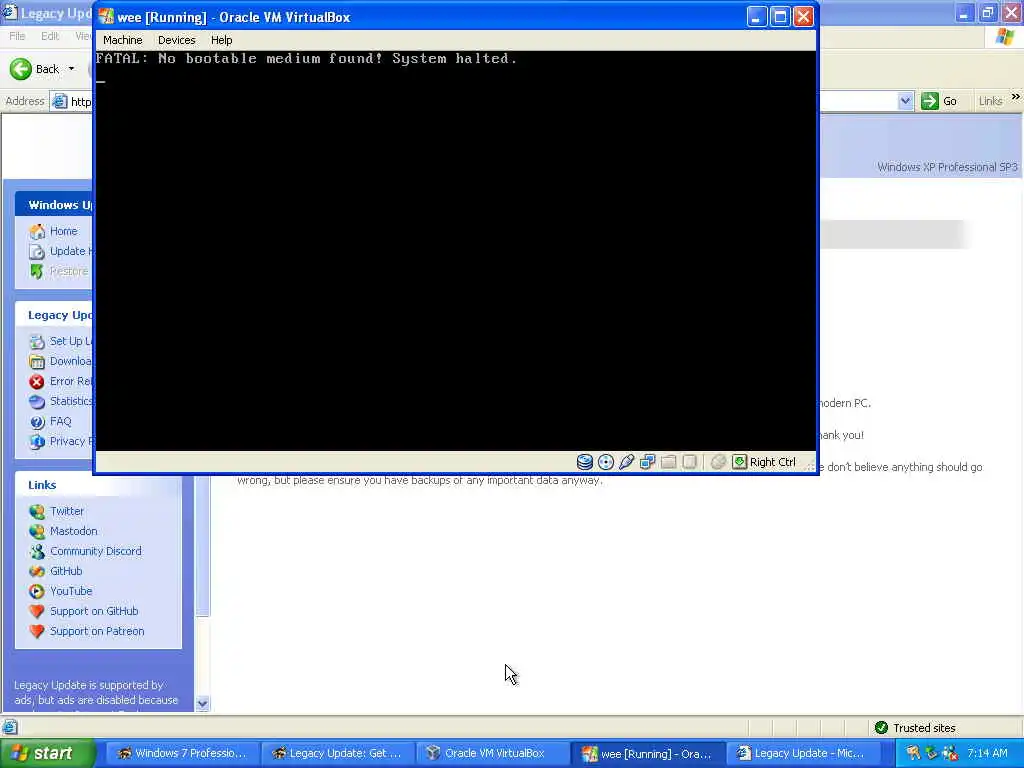Screen dimensions: 1024x768
Task: Click the Go button in Internet Explorer
Action: coord(939,101)
